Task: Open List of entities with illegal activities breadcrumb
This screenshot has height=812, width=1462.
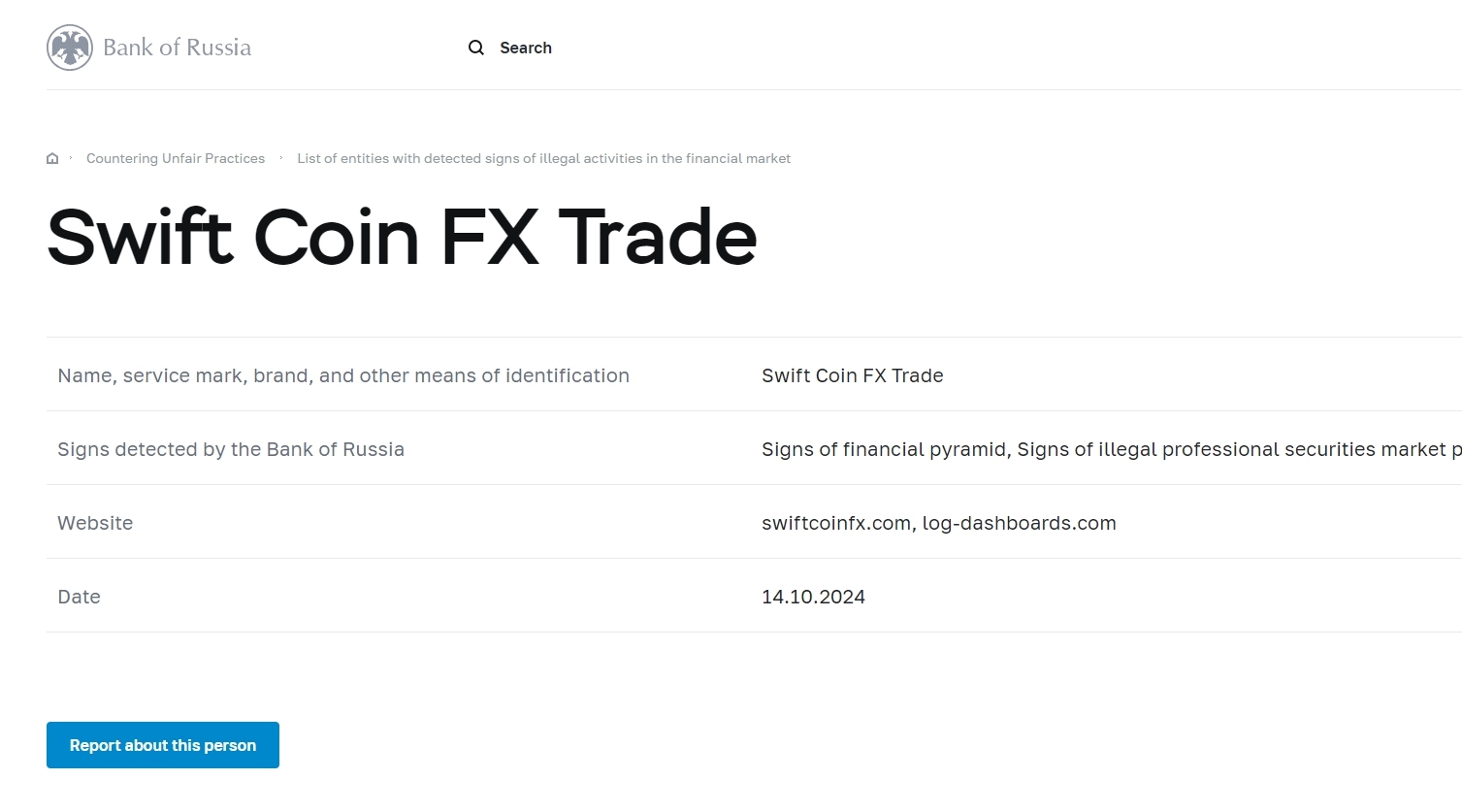Action: [x=543, y=158]
